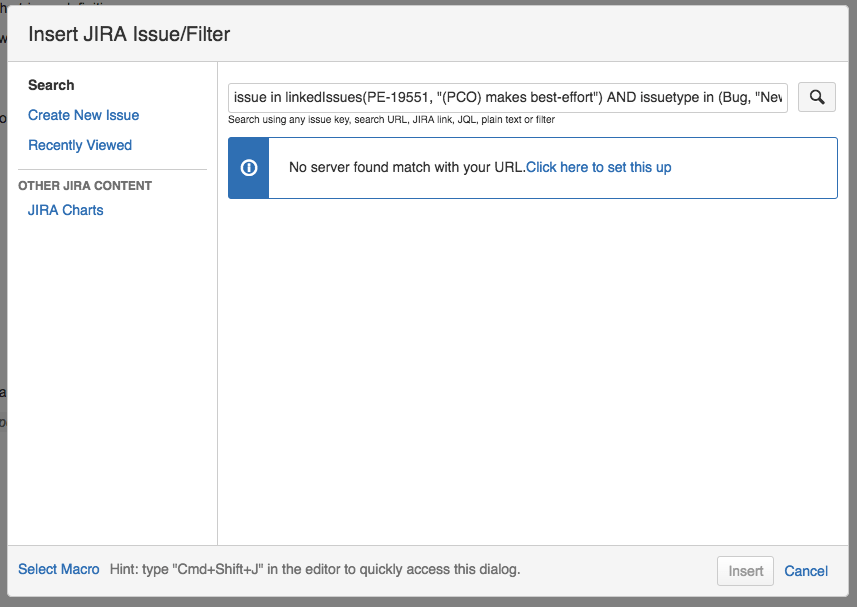
Task: Cancel the Insert JIRA Issue dialog
Action: [x=806, y=571]
